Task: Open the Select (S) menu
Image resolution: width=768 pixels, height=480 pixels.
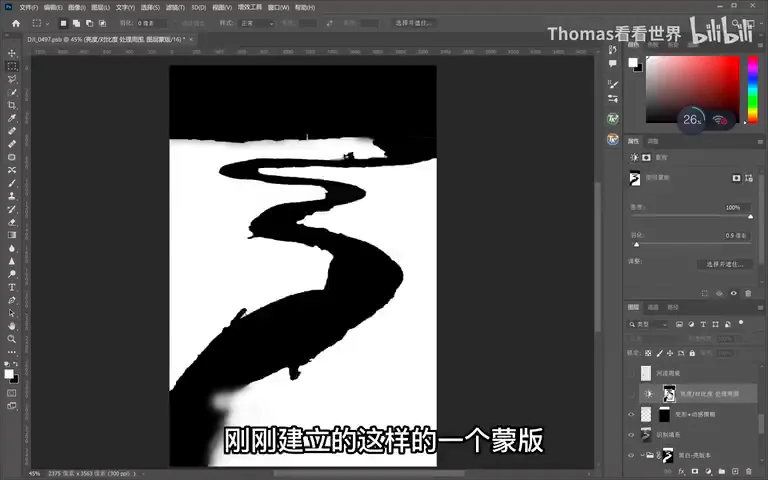Action: (x=150, y=7)
